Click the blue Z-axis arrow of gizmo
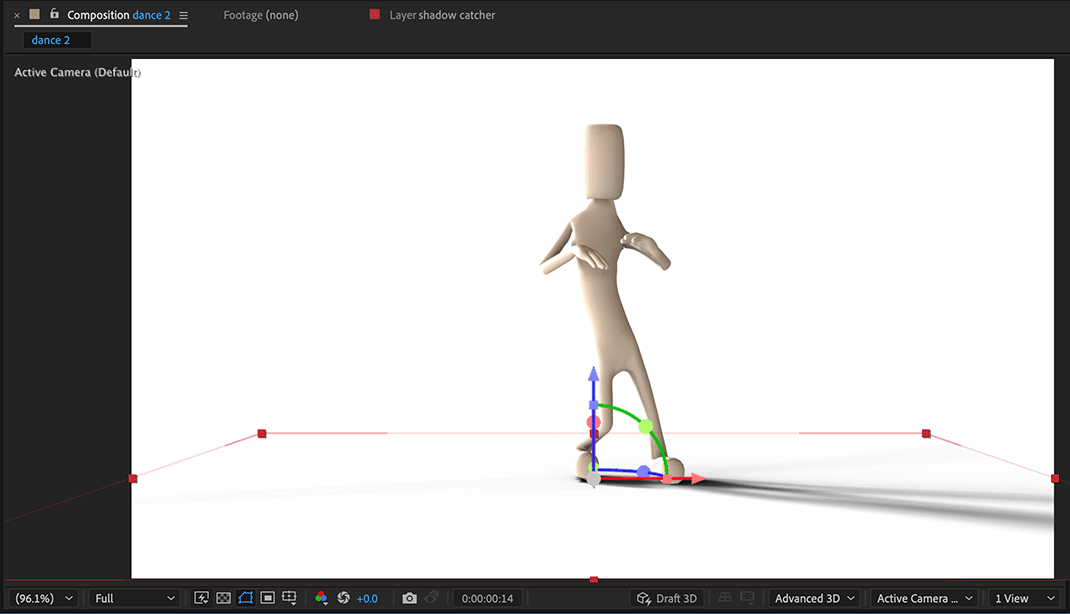This screenshot has width=1070, height=614. coord(594,375)
